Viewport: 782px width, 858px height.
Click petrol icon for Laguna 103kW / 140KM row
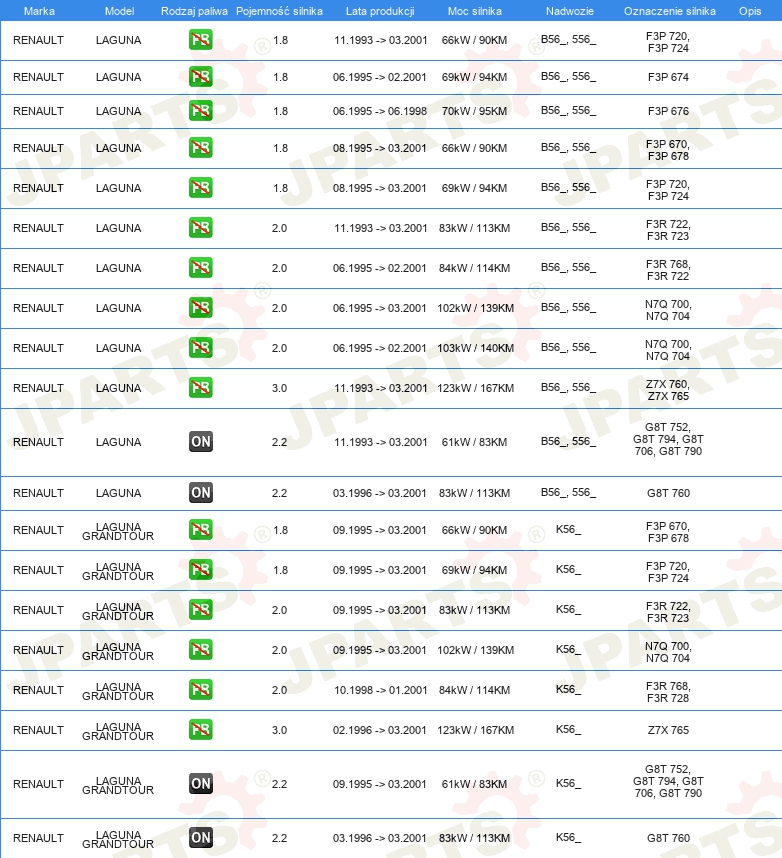click(201, 347)
